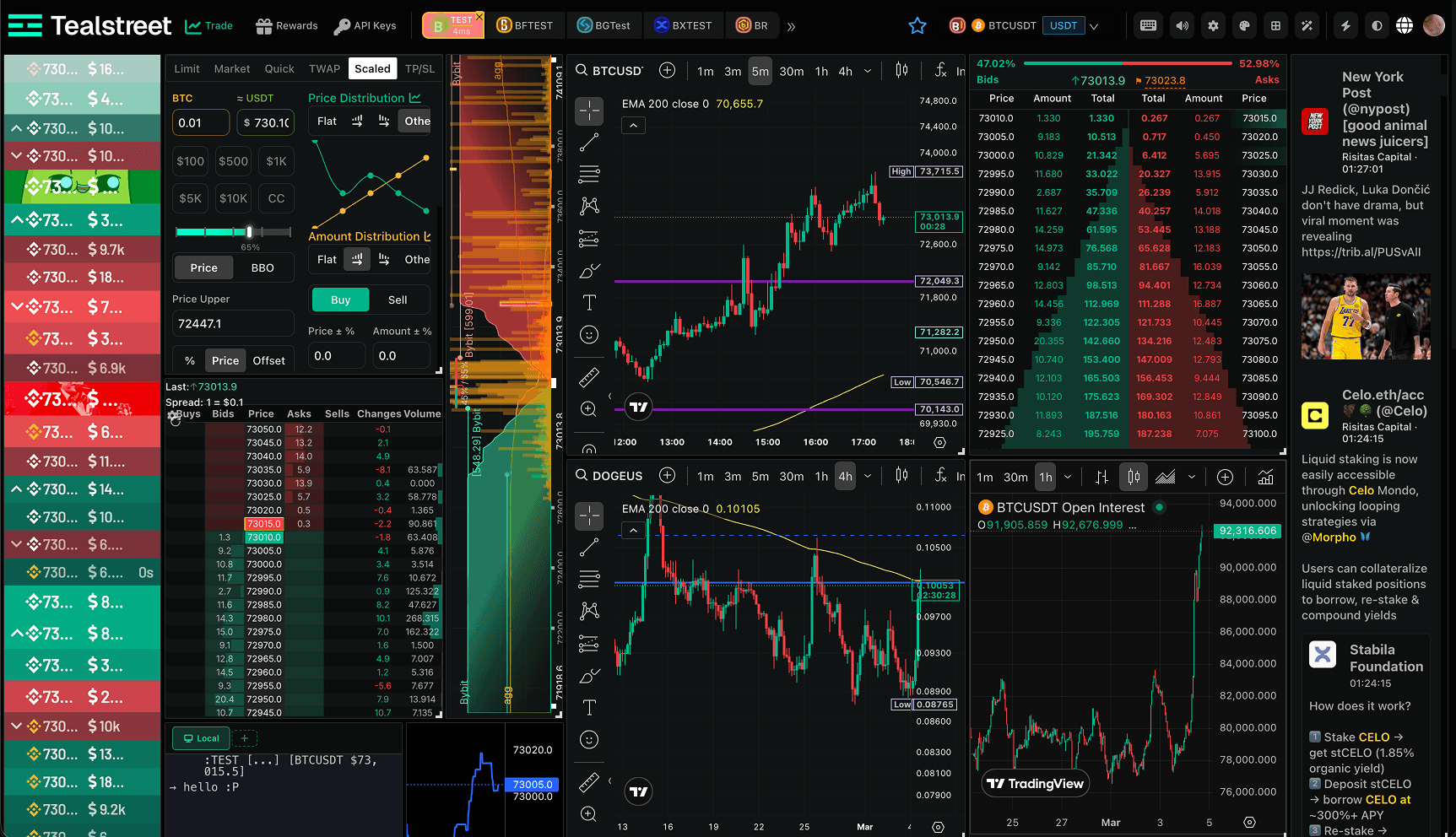Open chart settings gear on BTCUSD time axis
This screenshot has height=837, width=1456.
click(x=939, y=442)
